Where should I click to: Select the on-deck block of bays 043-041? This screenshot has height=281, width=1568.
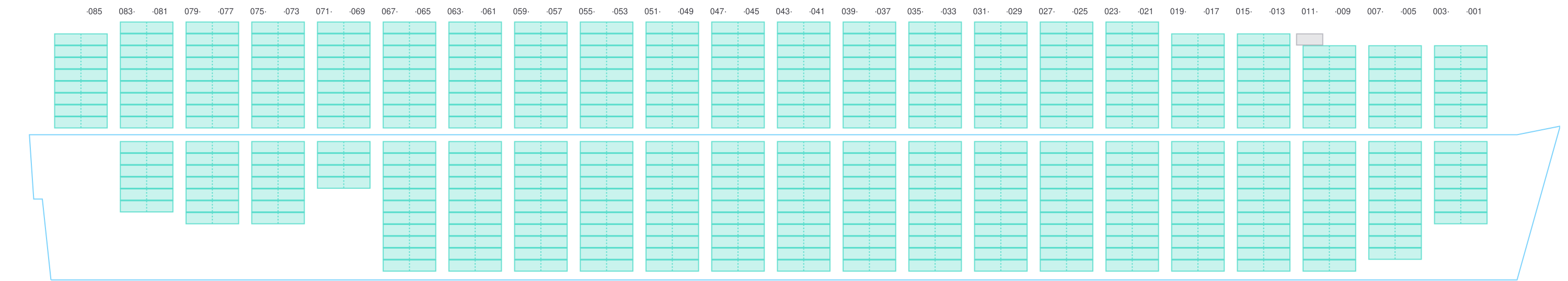803,75
